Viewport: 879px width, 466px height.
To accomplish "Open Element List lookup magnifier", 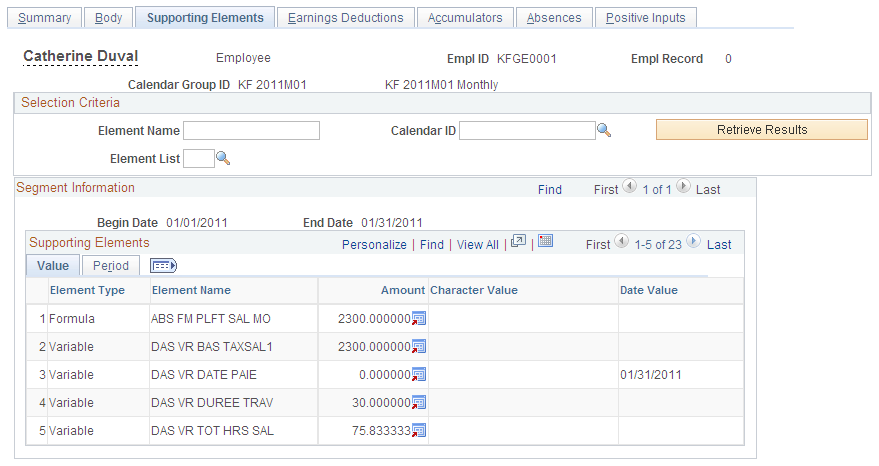I will (x=223, y=158).
